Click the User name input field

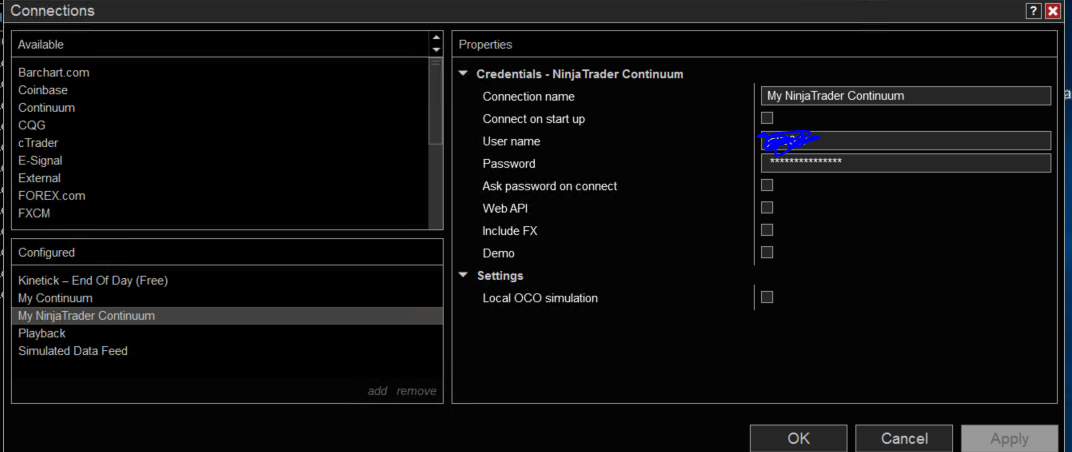[906, 141]
